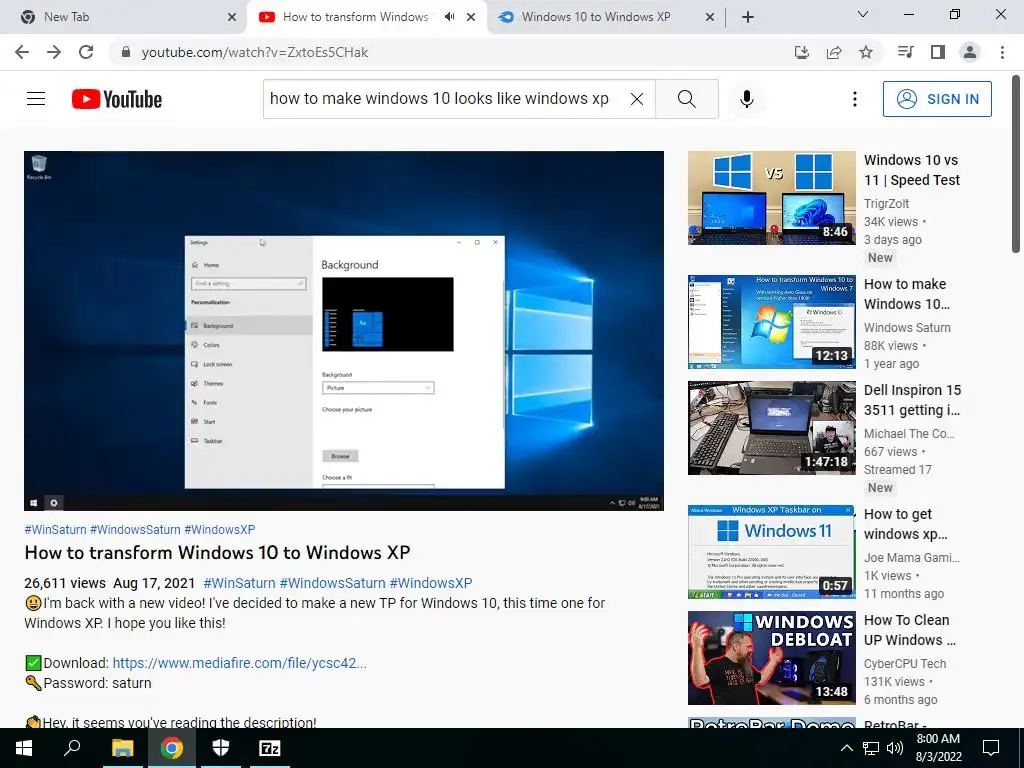Open How To Clean UP Windows title
The height and width of the screenshot is (768, 1024).
coord(909,630)
